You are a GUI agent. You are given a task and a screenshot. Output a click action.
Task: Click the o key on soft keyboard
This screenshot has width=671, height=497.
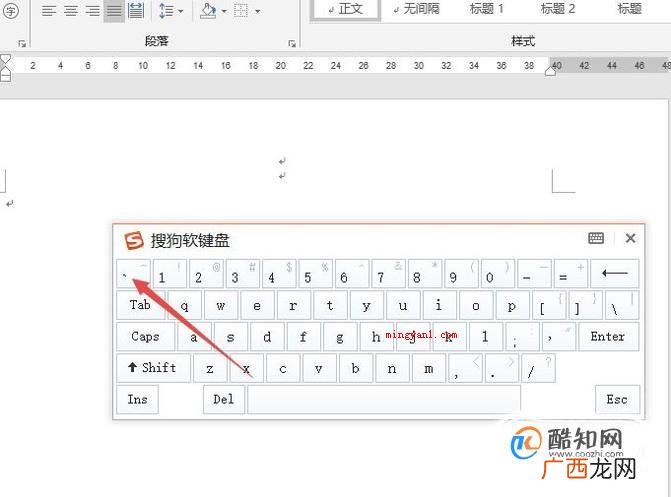(x=475, y=305)
